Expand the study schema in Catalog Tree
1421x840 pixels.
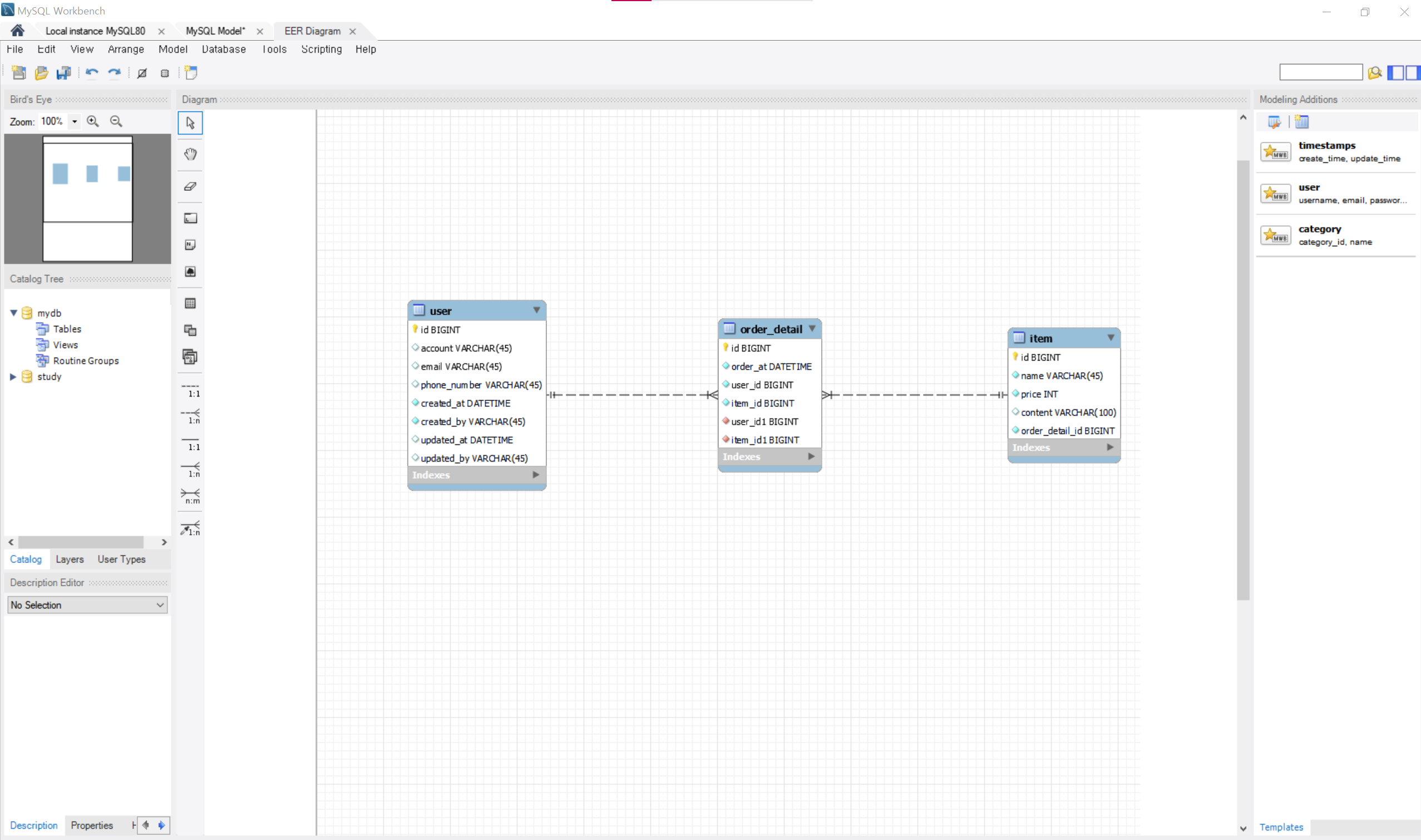click(x=12, y=377)
